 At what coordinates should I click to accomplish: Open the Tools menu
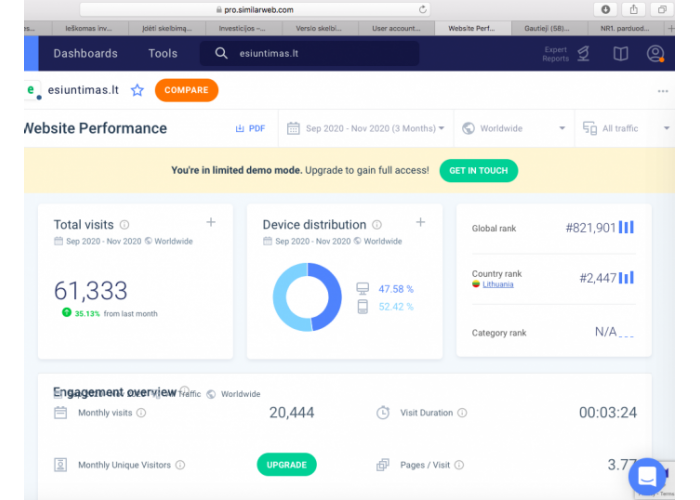click(x=163, y=54)
